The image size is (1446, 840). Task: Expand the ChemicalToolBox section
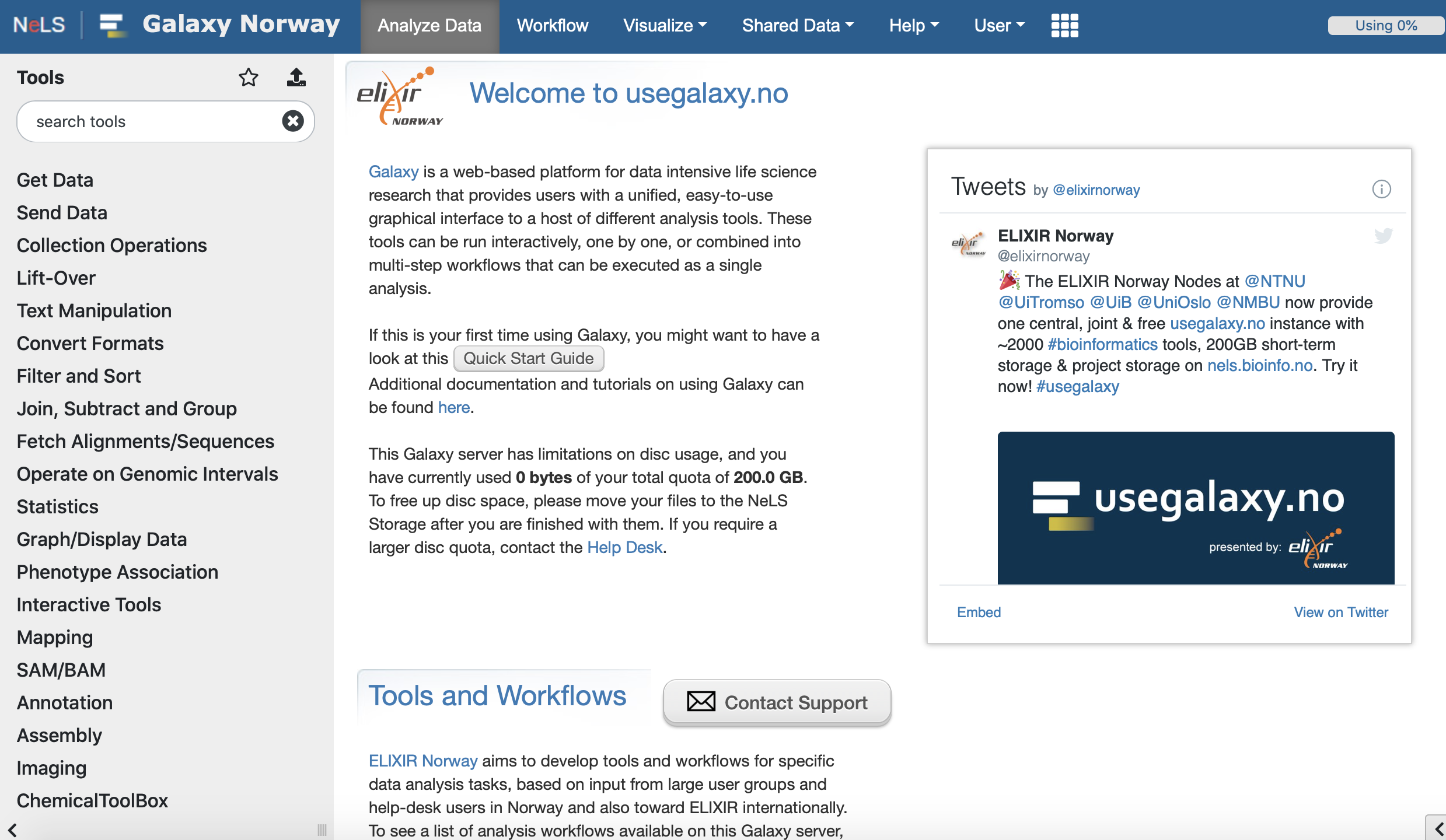pyautogui.click(x=92, y=800)
